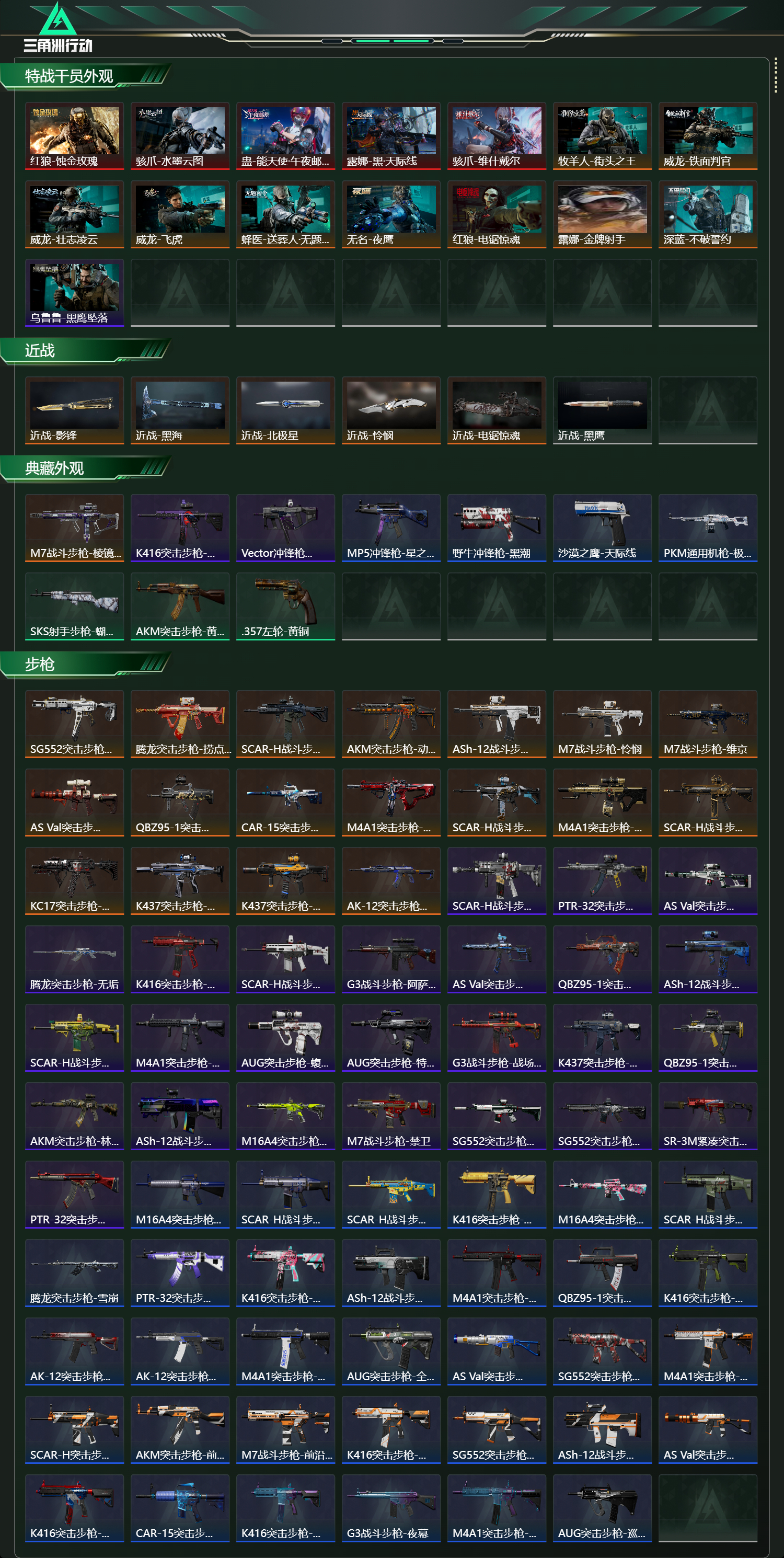The height and width of the screenshot is (1558, 784).
Task: Choose the 威龙-铁面判官 operator skin
Action: coord(708,135)
